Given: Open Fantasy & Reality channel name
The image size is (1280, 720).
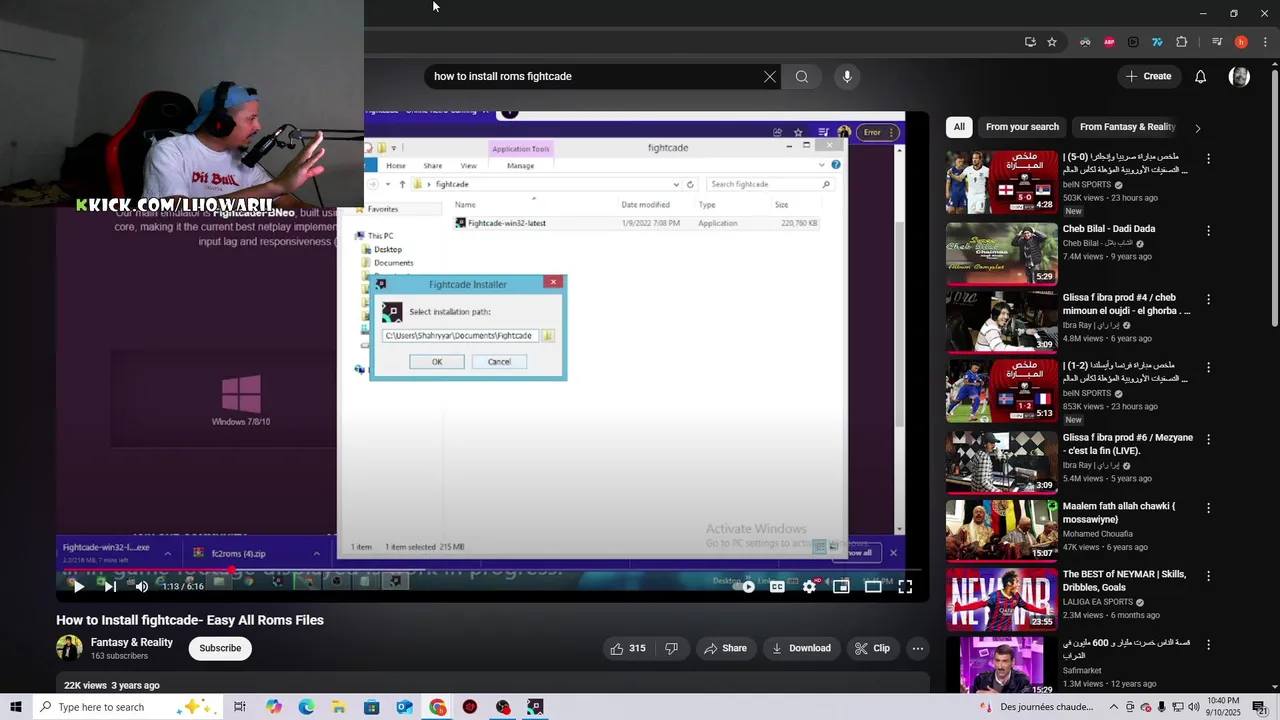Looking at the screenshot, I should coord(132,642).
